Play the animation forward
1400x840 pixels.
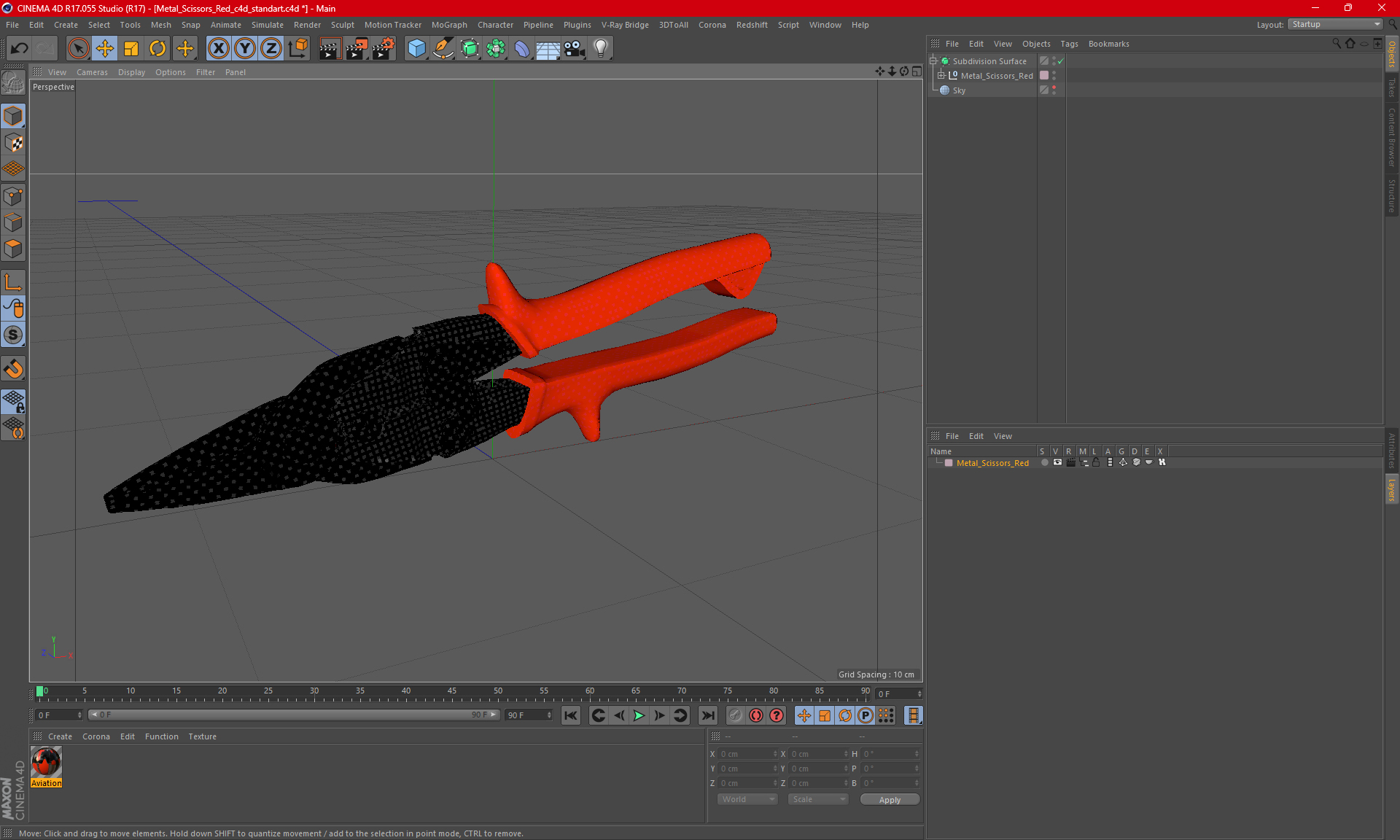[x=639, y=715]
